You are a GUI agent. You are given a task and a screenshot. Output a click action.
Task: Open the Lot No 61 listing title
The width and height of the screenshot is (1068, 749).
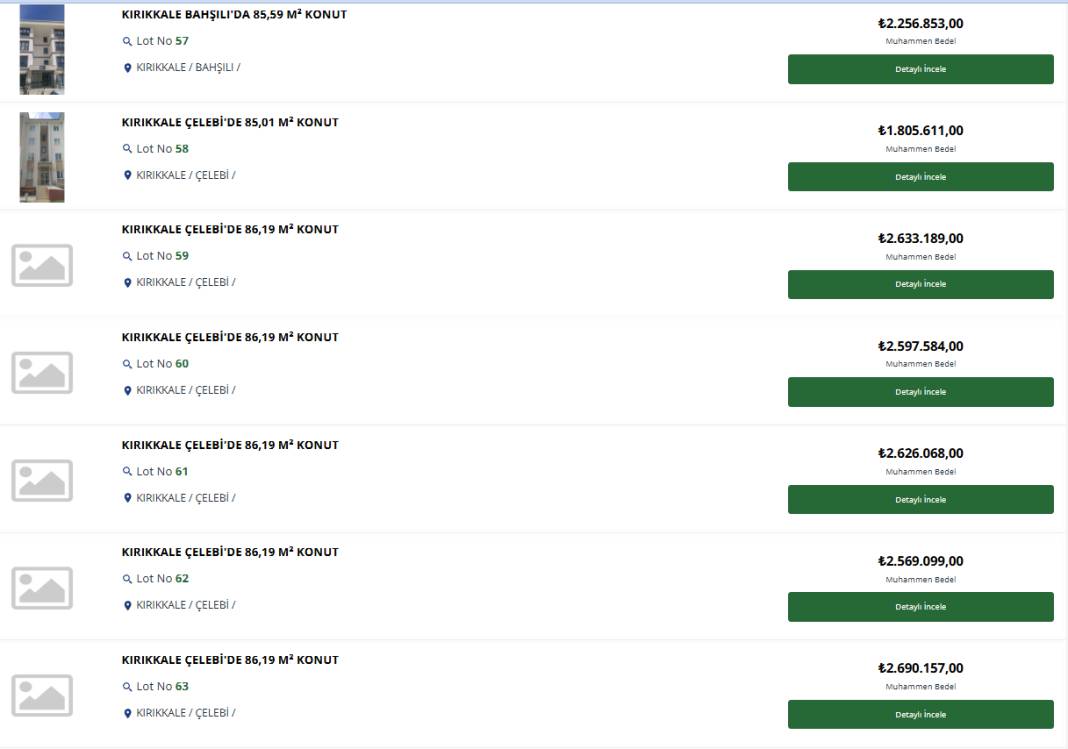point(230,445)
